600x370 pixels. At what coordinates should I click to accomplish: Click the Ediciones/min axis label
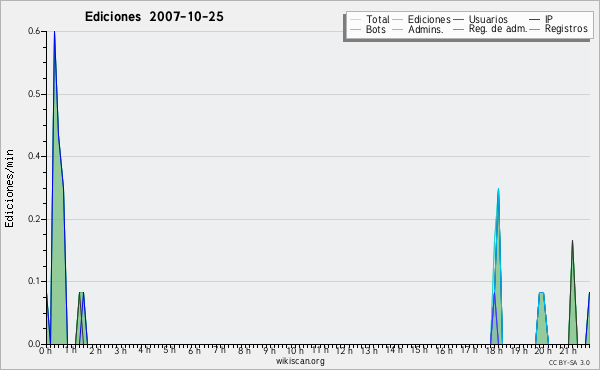point(9,188)
